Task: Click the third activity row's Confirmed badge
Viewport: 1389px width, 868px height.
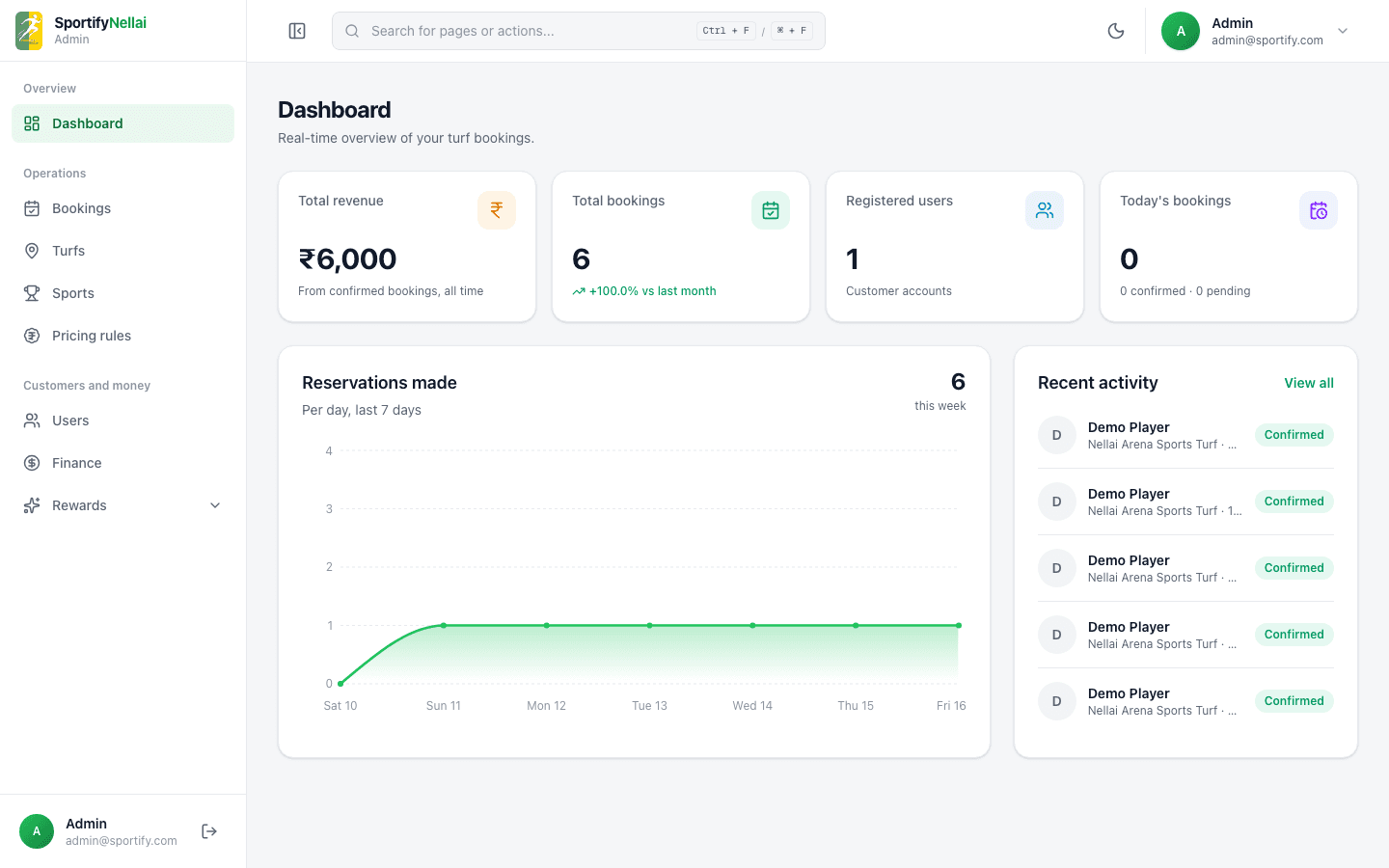Action: pyautogui.click(x=1294, y=568)
